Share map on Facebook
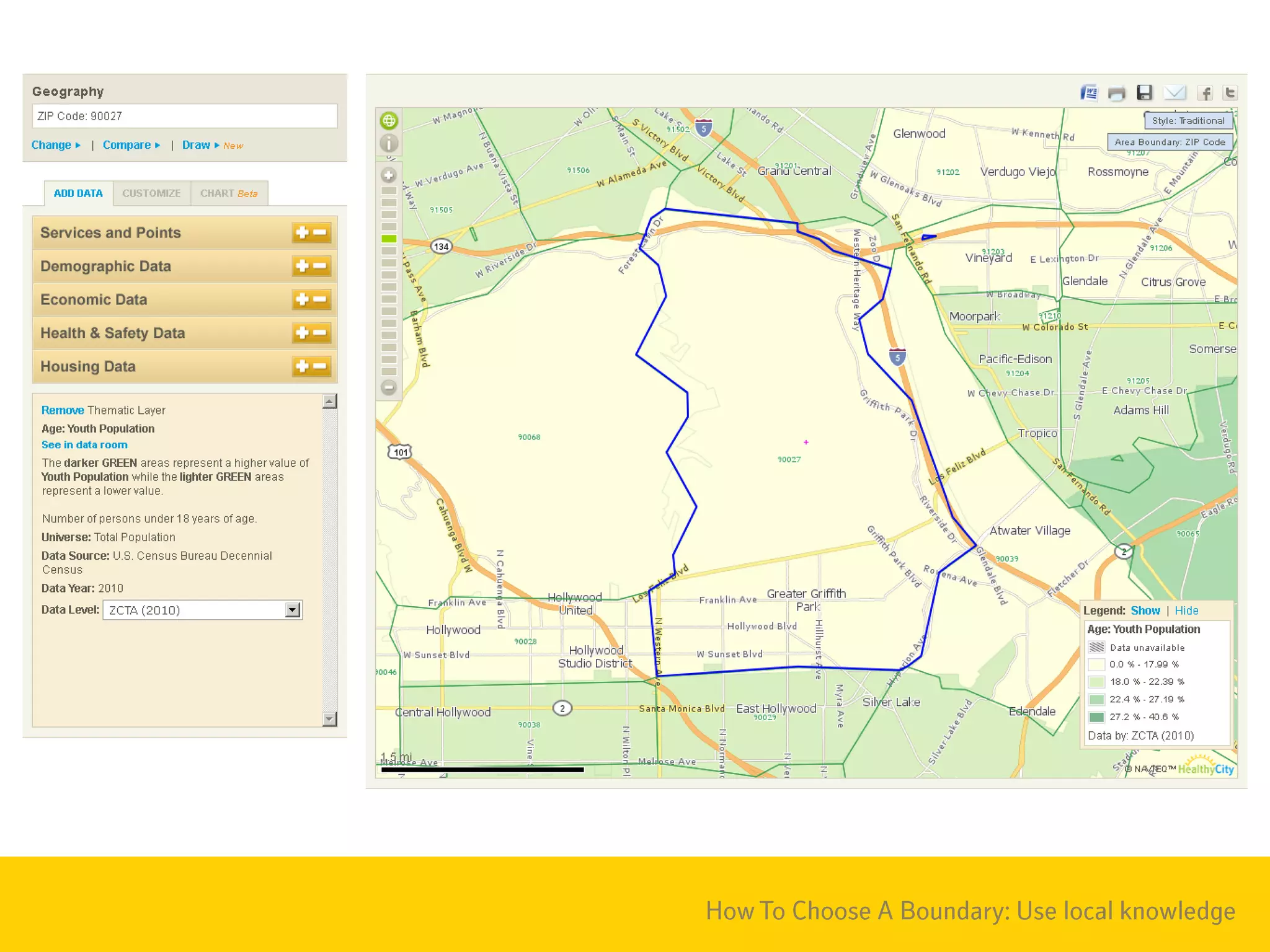This screenshot has width=1270, height=952. [x=1204, y=94]
